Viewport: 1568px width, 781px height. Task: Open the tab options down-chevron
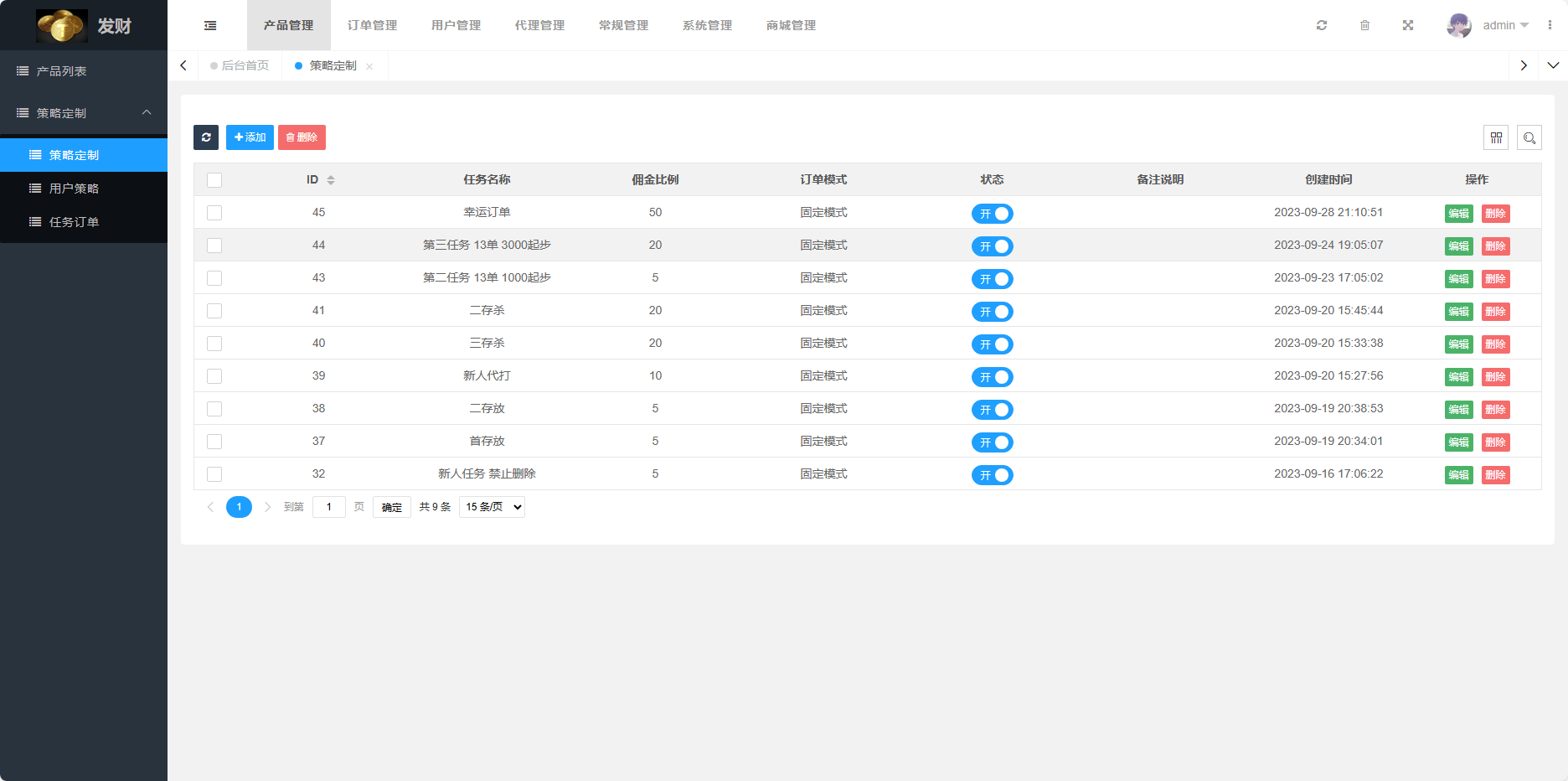pos(1553,65)
